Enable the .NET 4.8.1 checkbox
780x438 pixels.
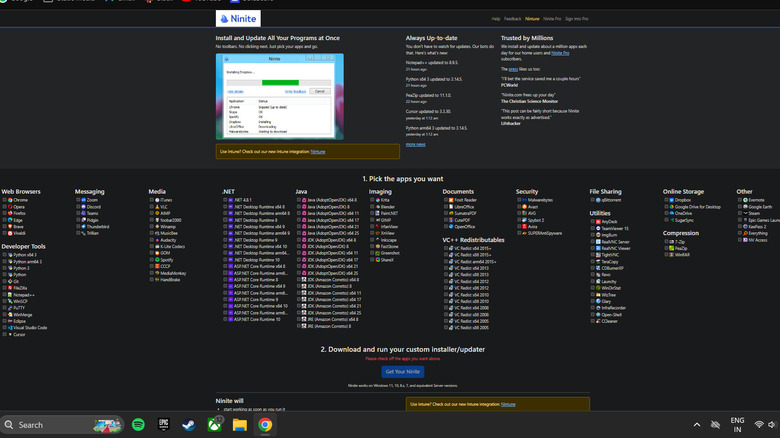point(225,200)
